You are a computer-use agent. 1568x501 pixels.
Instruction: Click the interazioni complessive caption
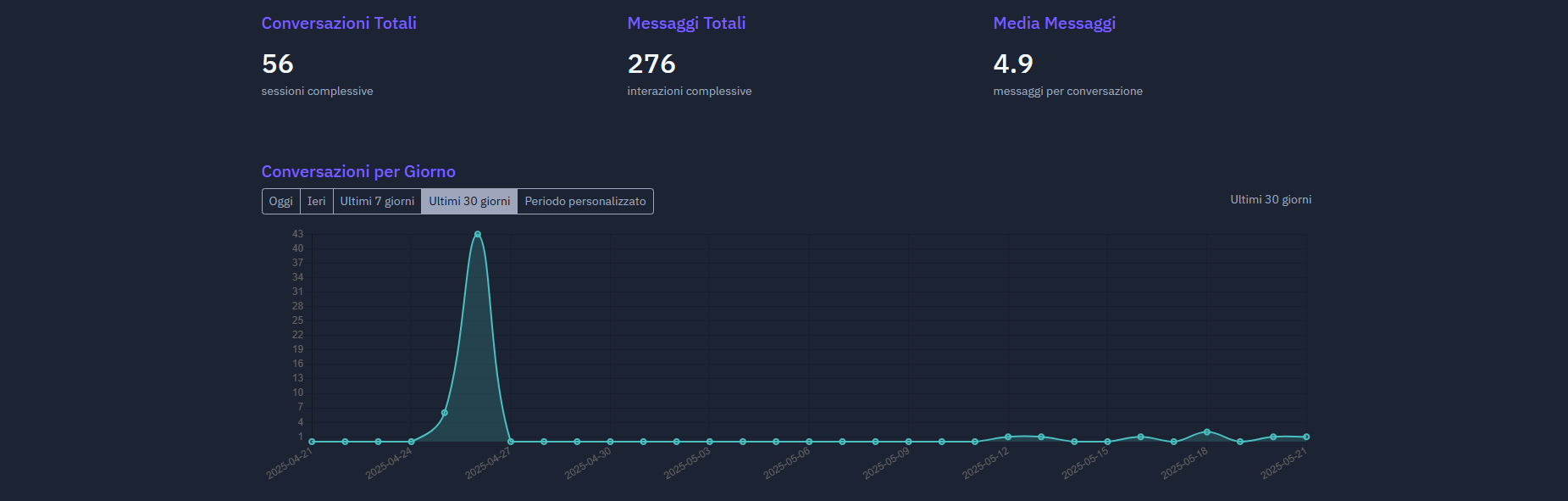point(690,91)
